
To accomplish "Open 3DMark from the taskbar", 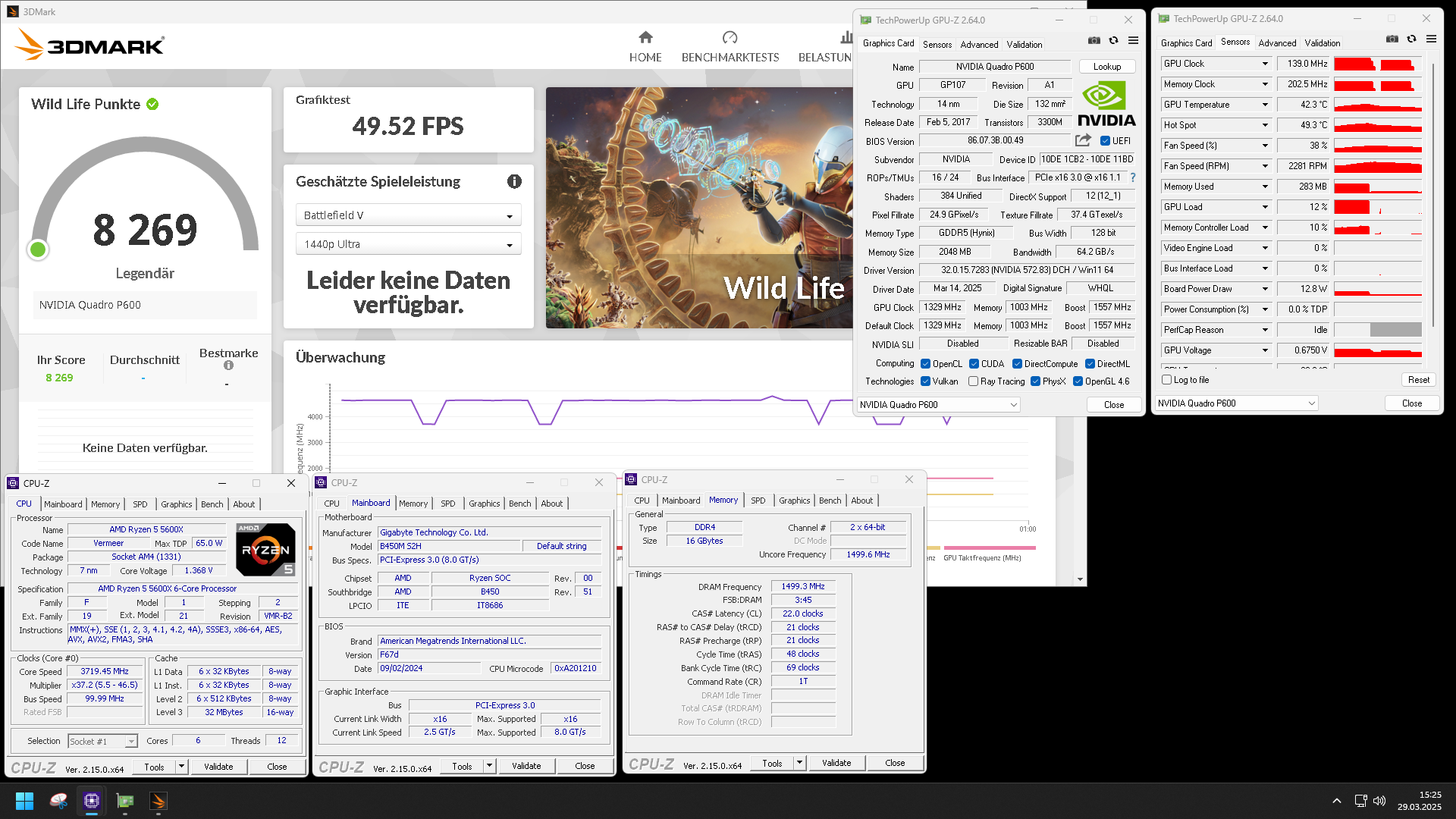I will point(158,801).
